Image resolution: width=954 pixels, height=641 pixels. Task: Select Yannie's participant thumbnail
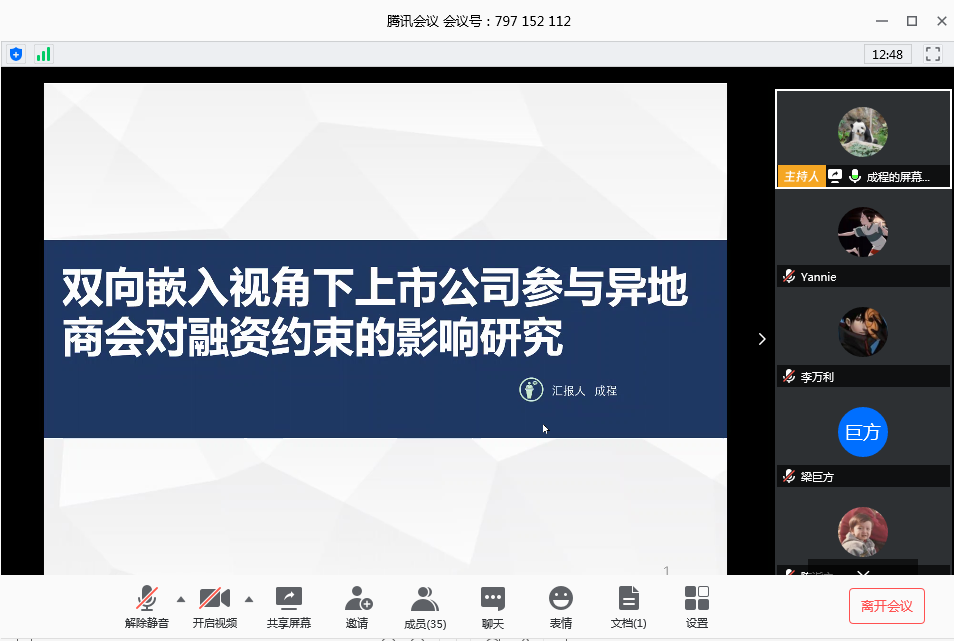click(862, 234)
